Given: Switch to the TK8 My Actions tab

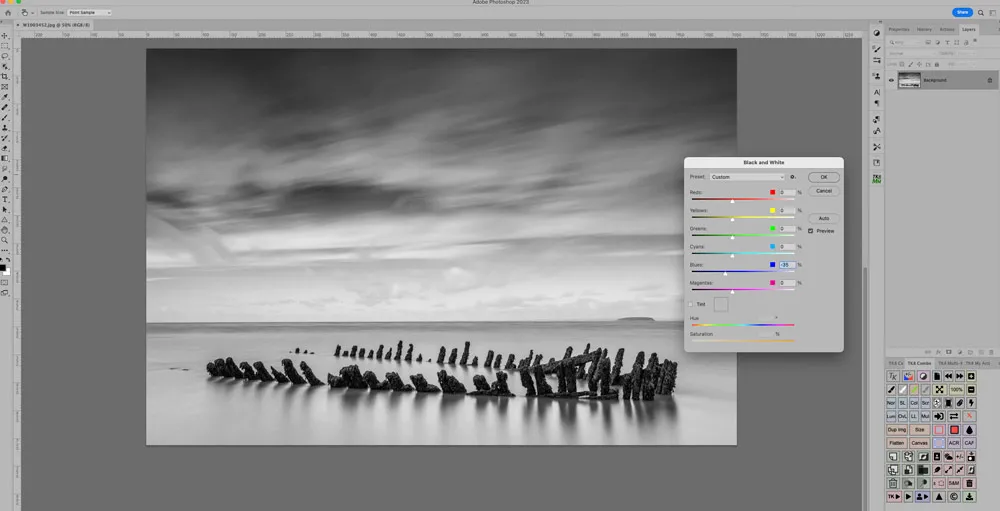Looking at the screenshot, I should coord(978,363).
